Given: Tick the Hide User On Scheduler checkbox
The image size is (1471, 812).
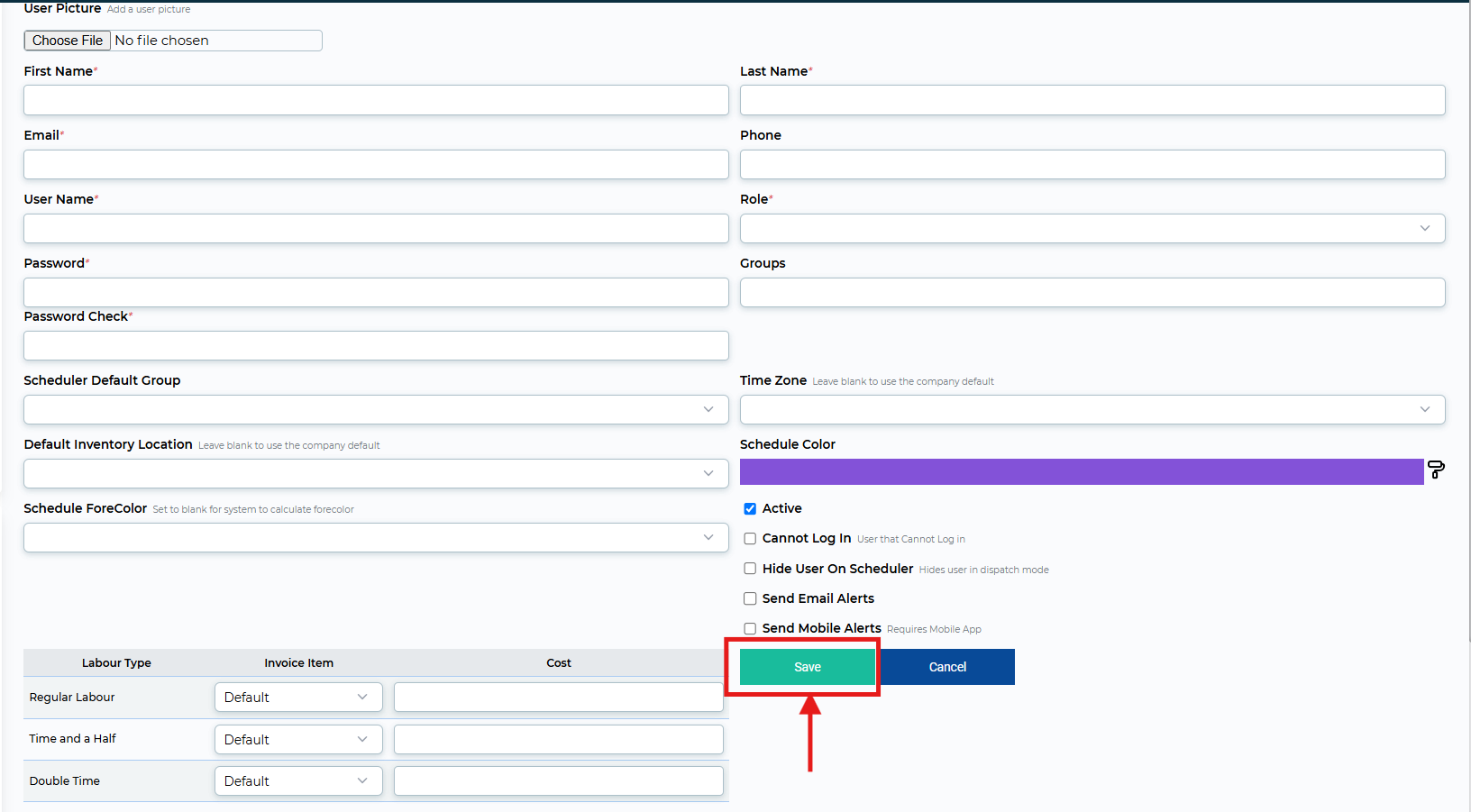Looking at the screenshot, I should coord(750,569).
